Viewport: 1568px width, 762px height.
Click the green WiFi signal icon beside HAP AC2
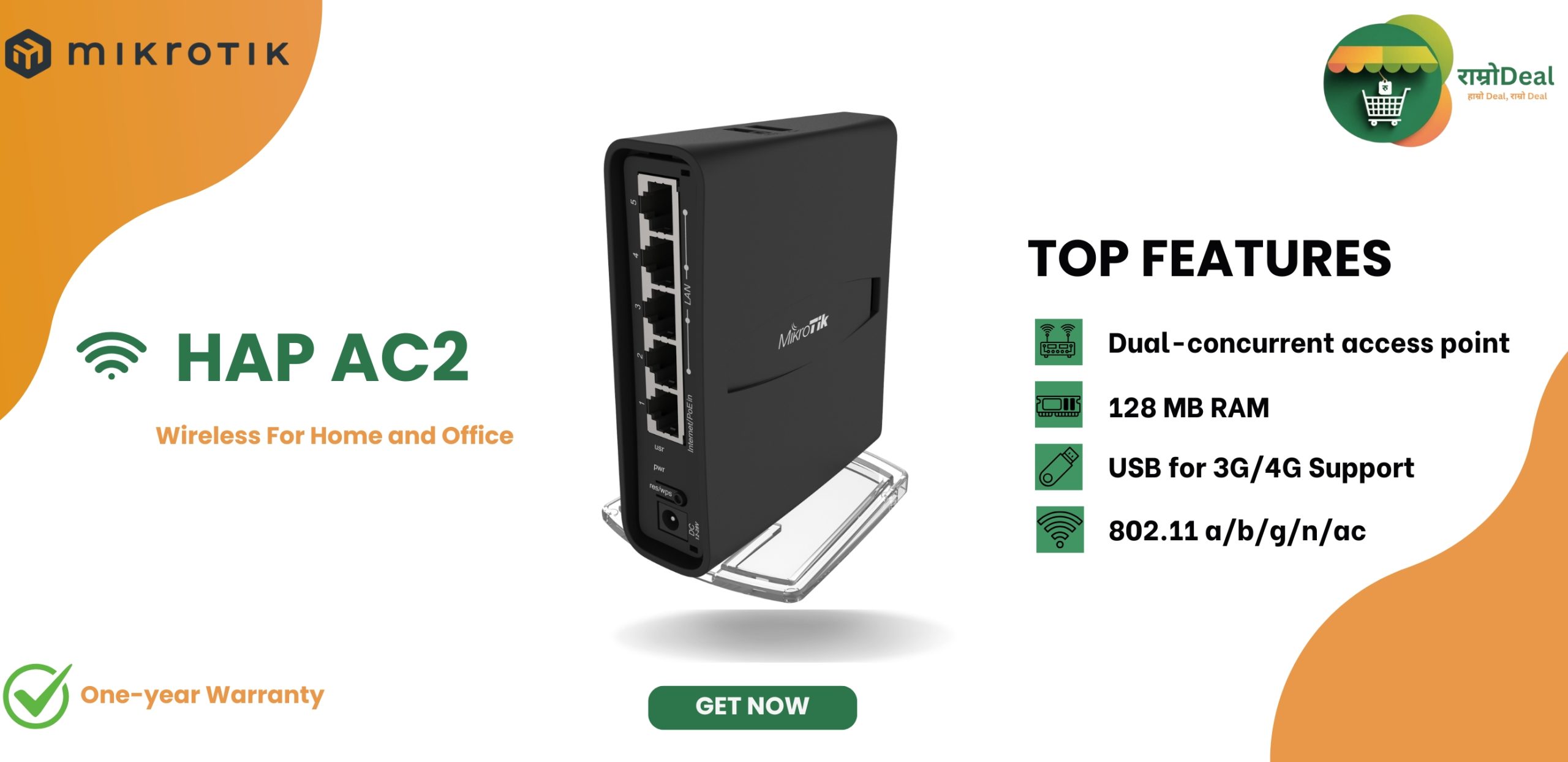pyautogui.click(x=111, y=356)
